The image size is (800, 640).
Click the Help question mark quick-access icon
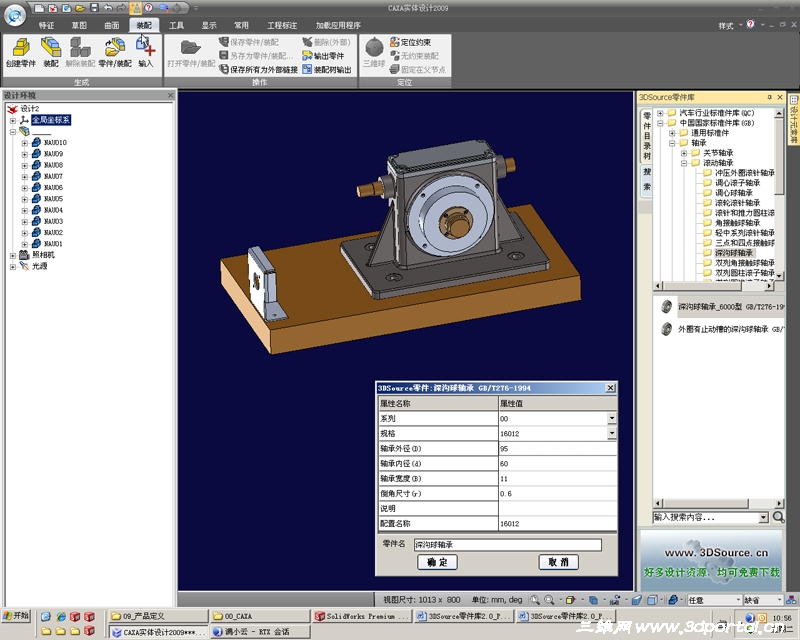pyautogui.click(x=148, y=8)
